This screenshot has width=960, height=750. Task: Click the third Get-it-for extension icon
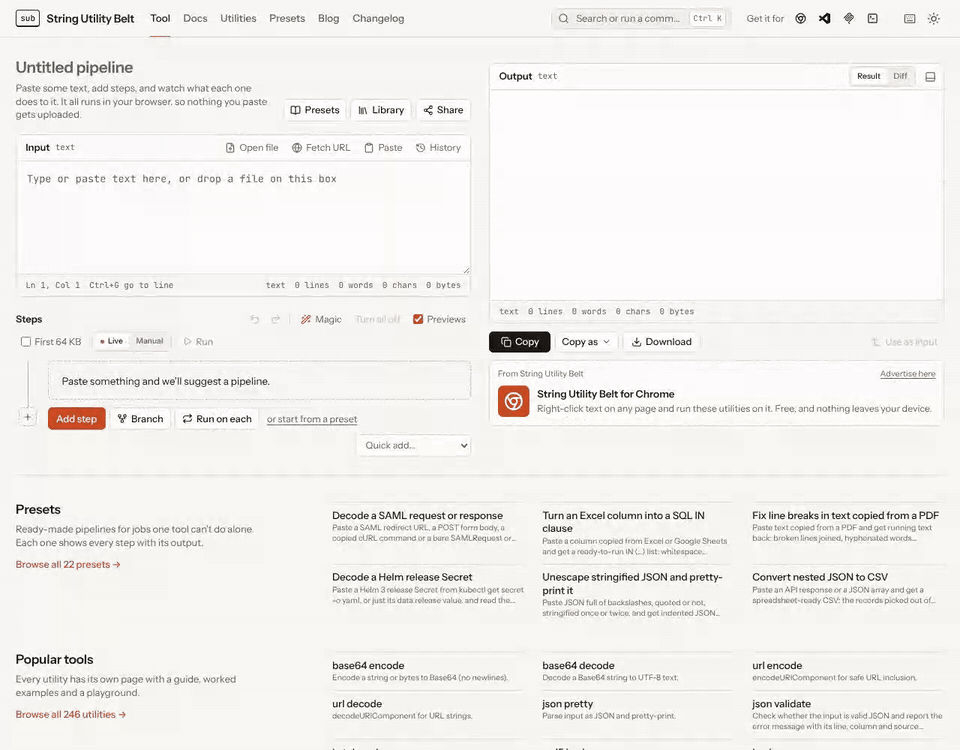(x=849, y=18)
